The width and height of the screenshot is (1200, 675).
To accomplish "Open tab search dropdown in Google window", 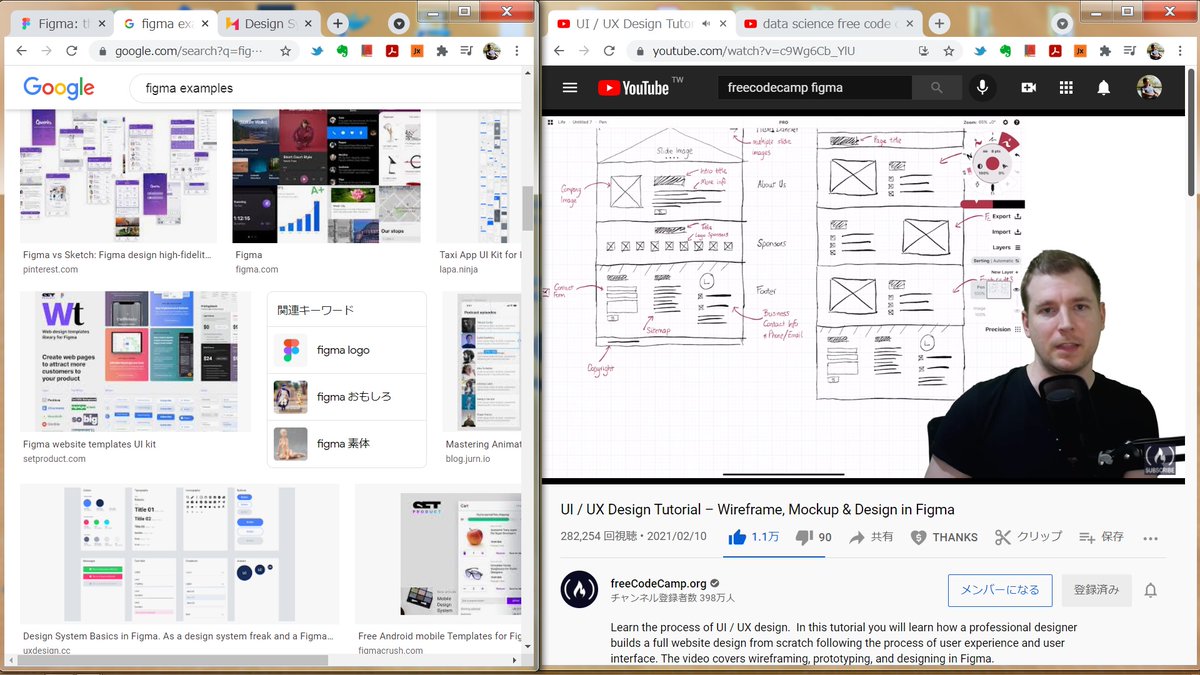I will point(398,23).
